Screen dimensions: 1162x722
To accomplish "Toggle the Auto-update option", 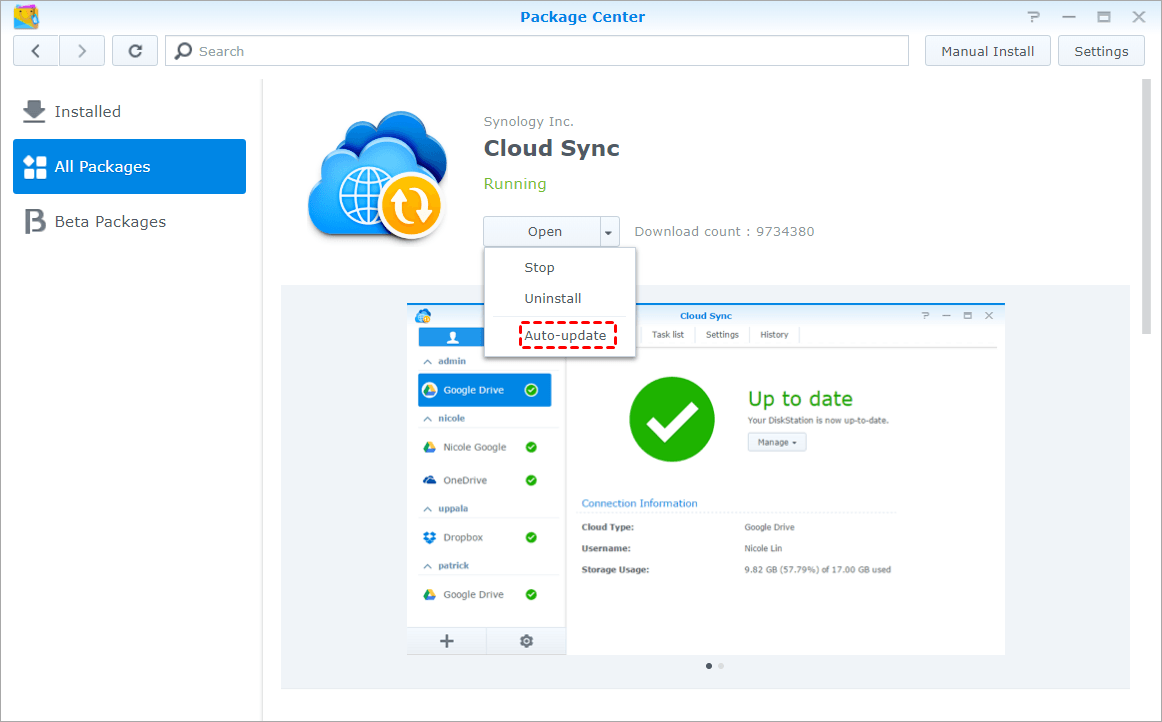I will click(566, 336).
